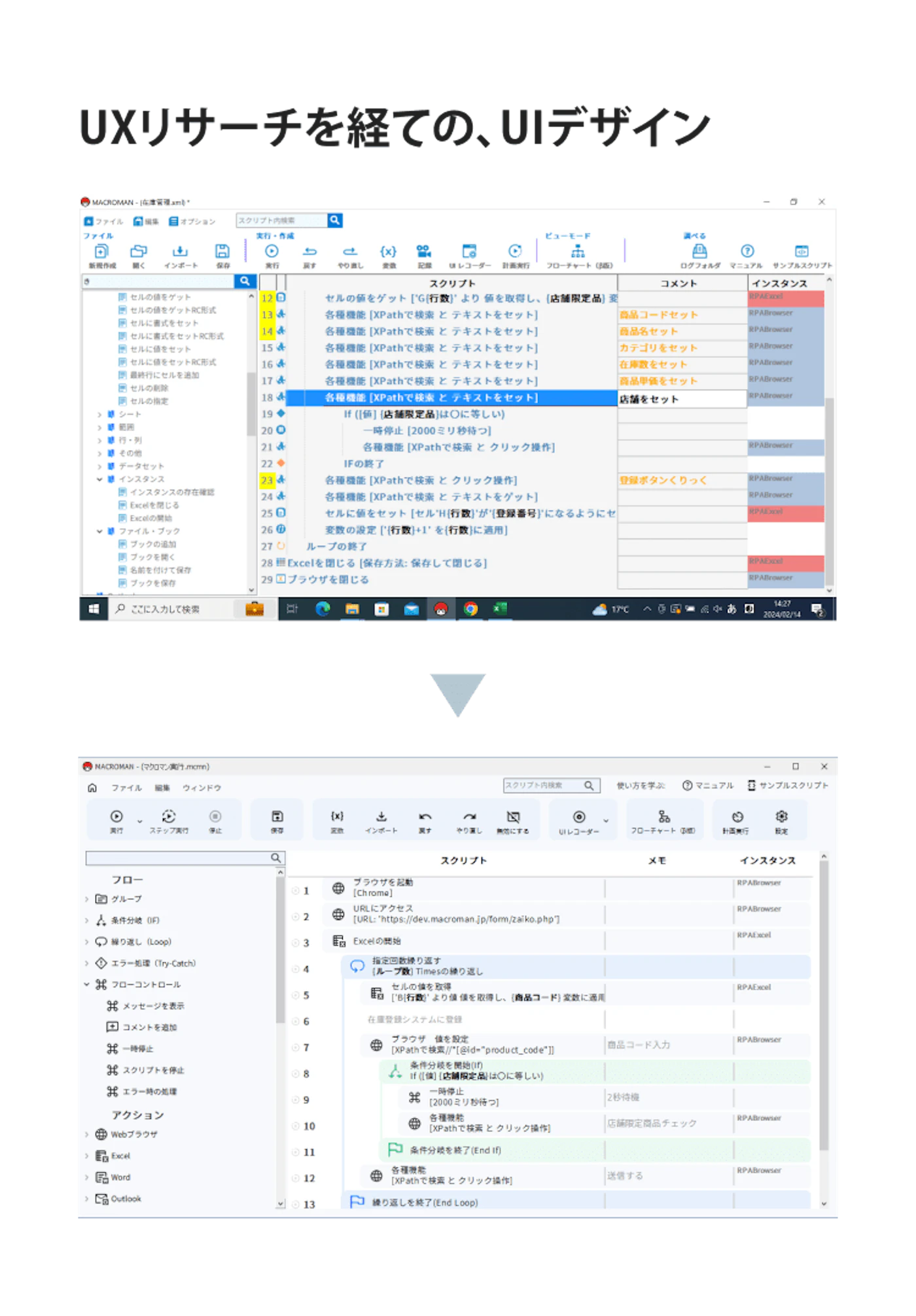Click 実行 play icon in lower window
Viewport: 916px width, 1316px height.
pyautogui.click(x=116, y=816)
